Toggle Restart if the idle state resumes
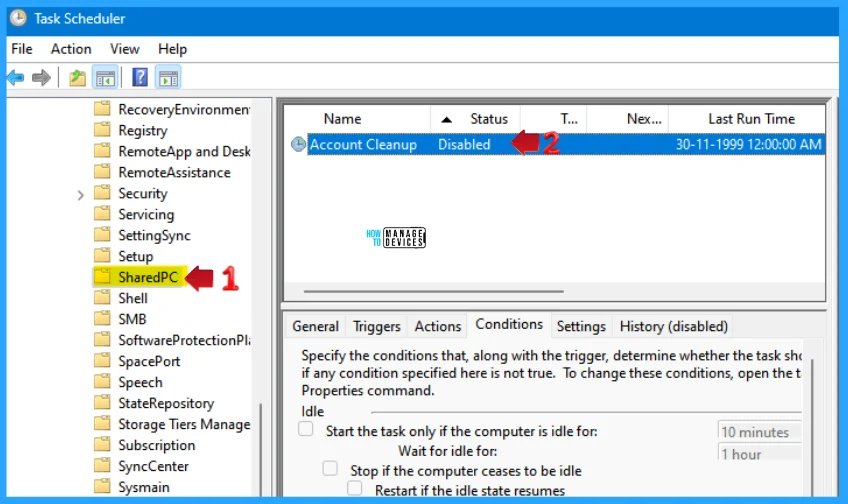 tap(355, 488)
